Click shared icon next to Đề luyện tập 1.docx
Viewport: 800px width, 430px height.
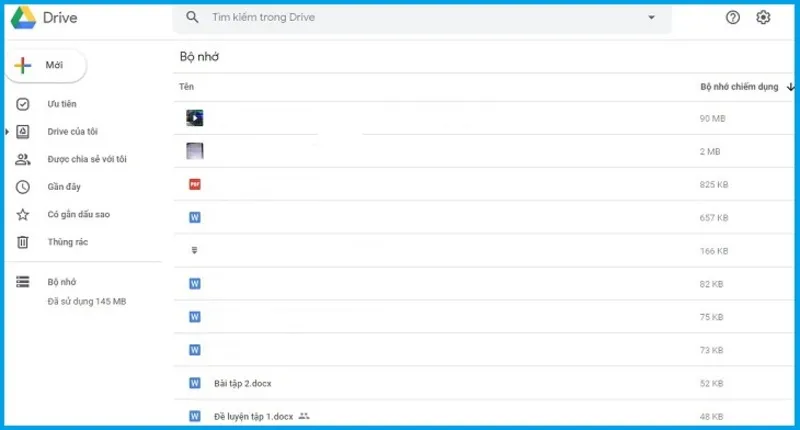(304, 416)
